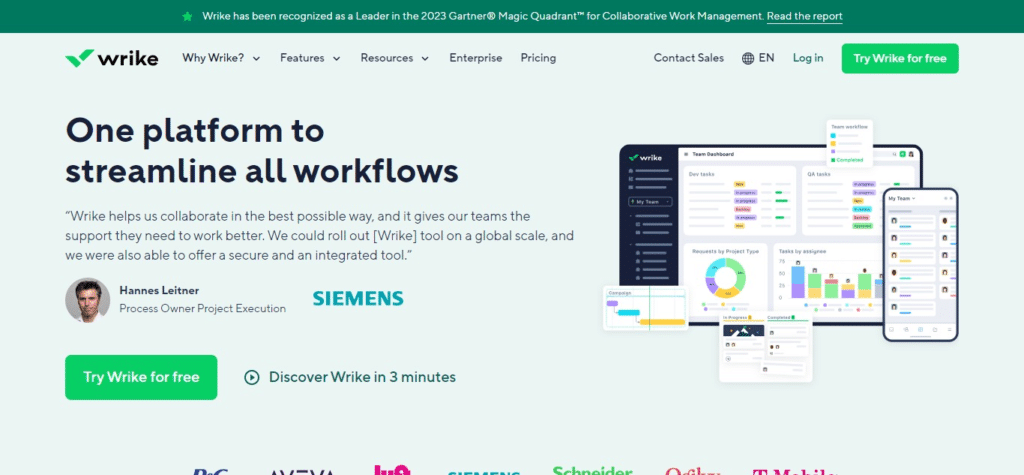Viewport: 1024px width, 475px height.
Task: Open the Enterprise menu item
Action: click(476, 58)
